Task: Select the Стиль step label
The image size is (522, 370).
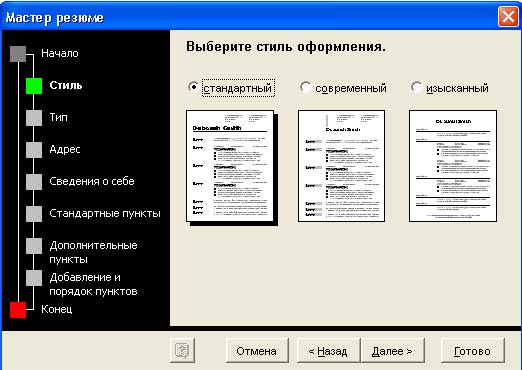Action: tap(66, 85)
